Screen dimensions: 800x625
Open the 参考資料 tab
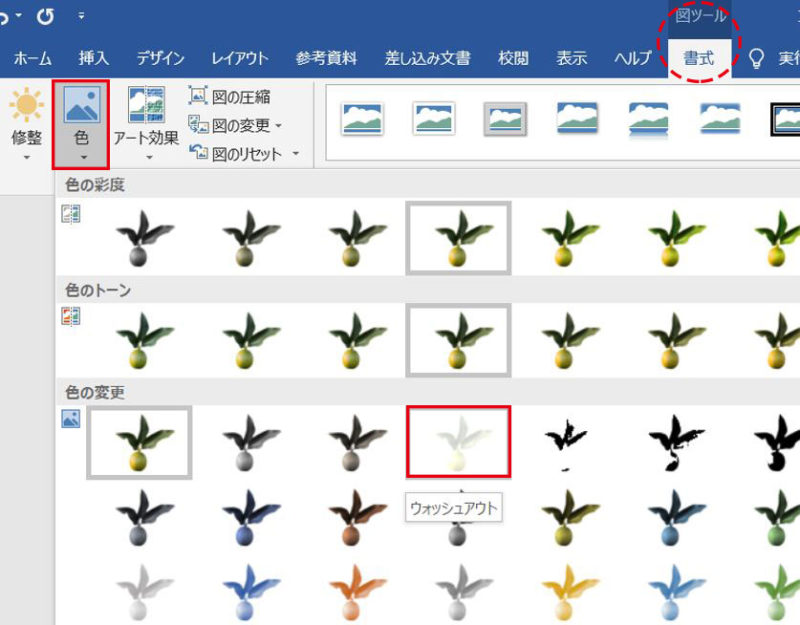327,58
